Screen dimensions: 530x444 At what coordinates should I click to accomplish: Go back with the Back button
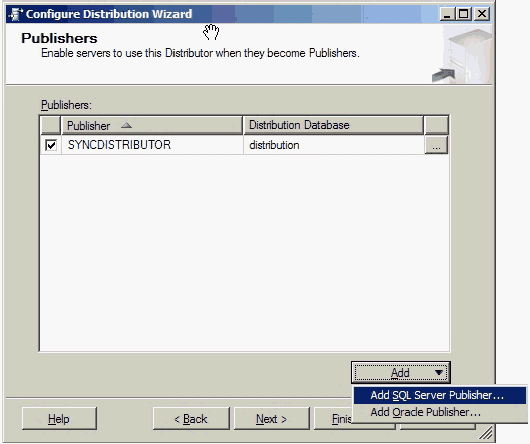pos(191,419)
